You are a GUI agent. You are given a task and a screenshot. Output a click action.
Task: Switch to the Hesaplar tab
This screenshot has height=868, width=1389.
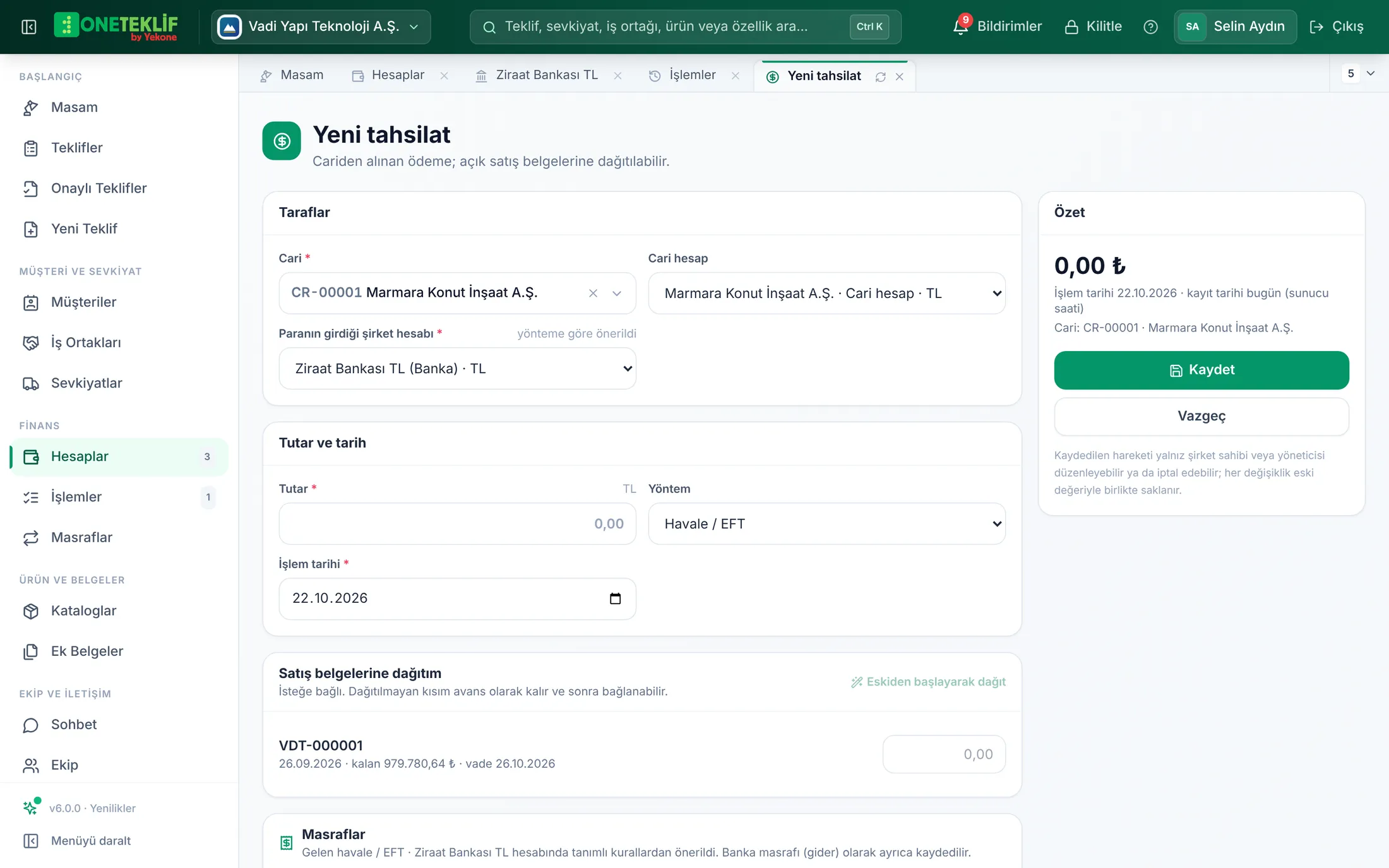[x=388, y=75]
